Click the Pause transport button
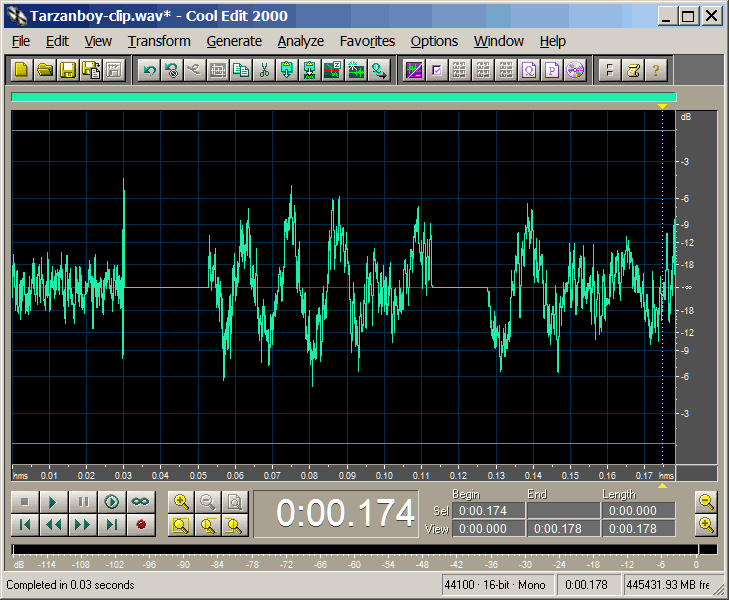 [83, 502]
